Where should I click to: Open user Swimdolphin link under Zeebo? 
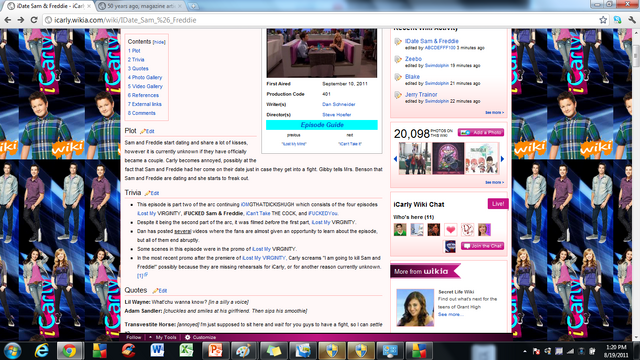coord(437,65)
